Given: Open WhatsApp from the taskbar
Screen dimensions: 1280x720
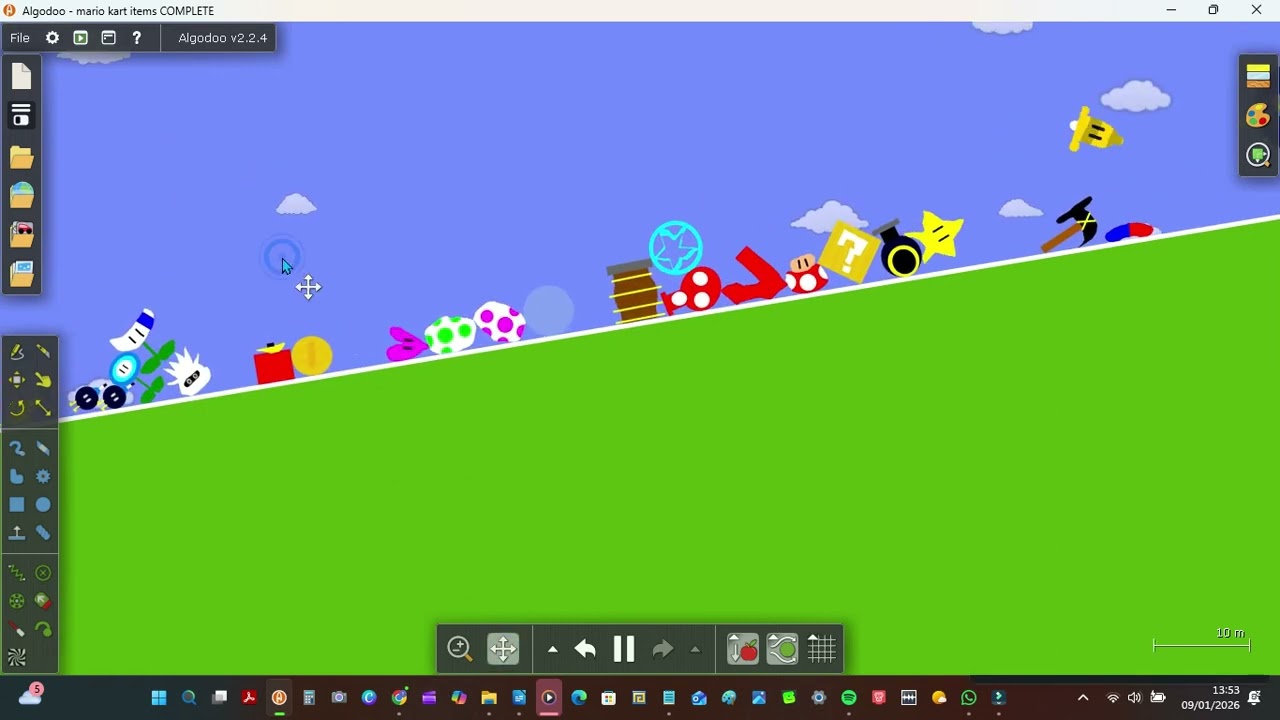Looking at the screenshot, I should pos(969,698).
